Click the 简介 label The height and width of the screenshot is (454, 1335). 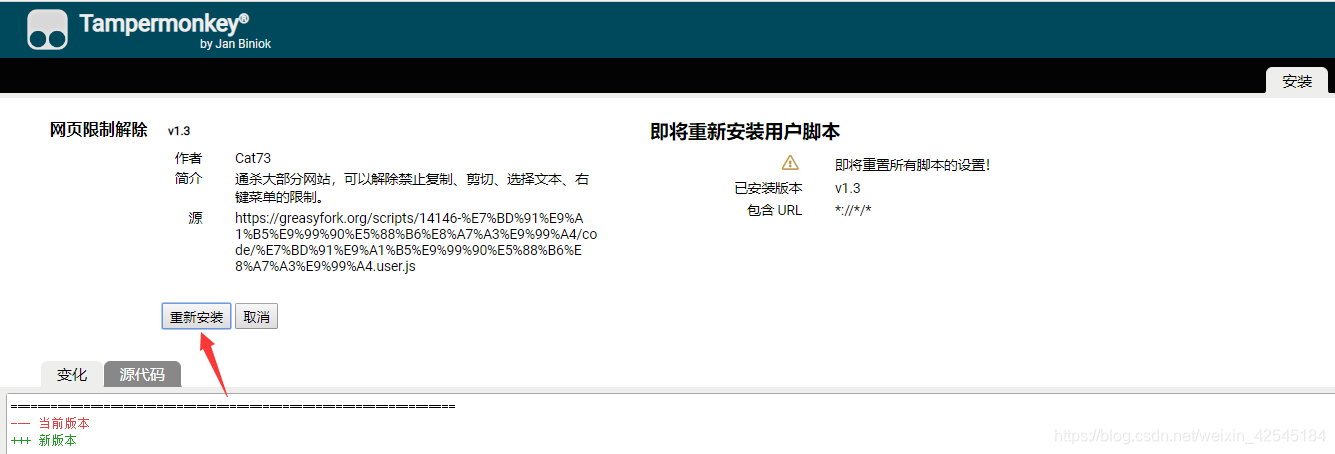click(188, 178)
